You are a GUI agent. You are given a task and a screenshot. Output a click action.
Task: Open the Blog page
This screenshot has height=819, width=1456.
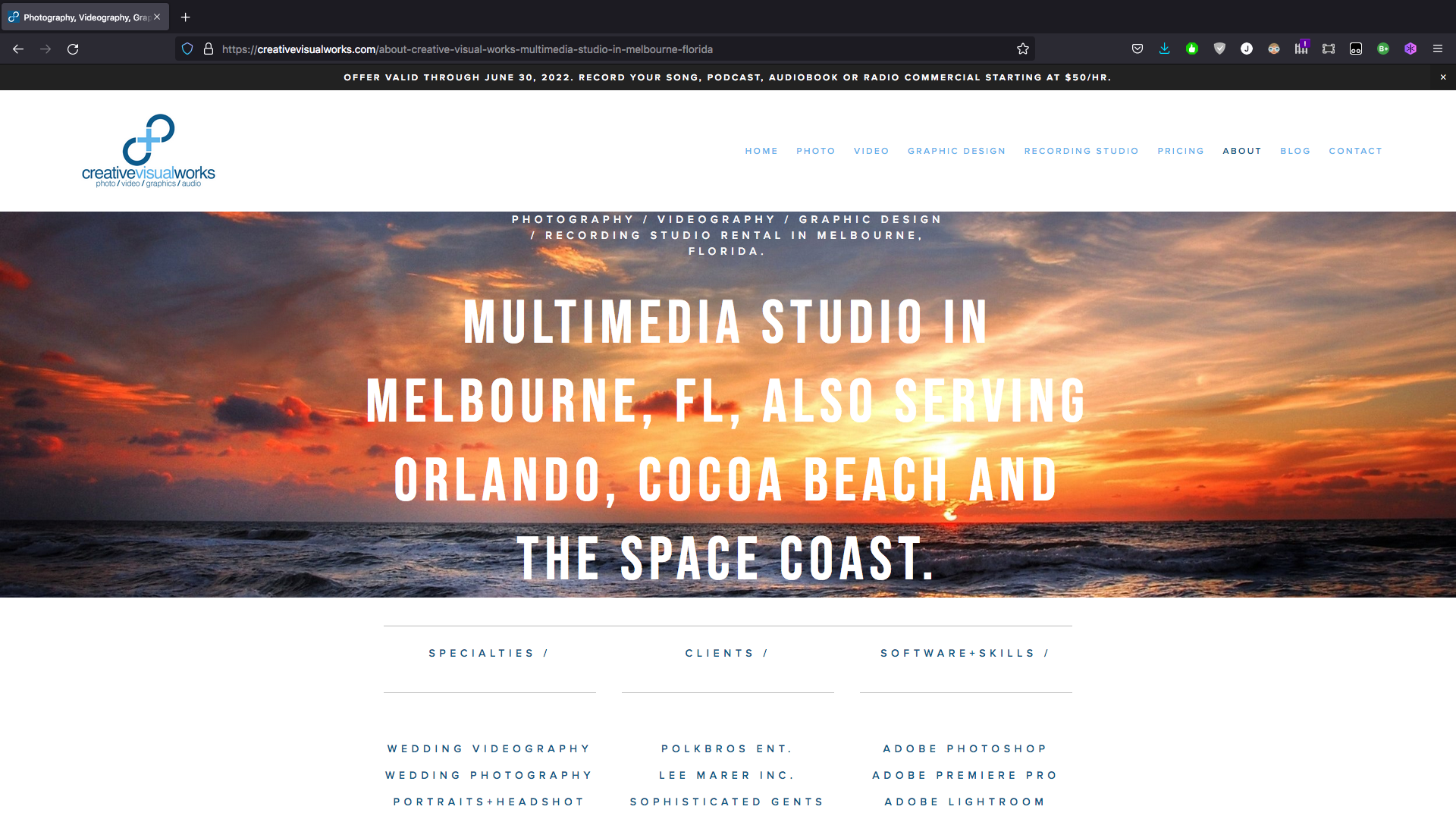pos(1295,151)
